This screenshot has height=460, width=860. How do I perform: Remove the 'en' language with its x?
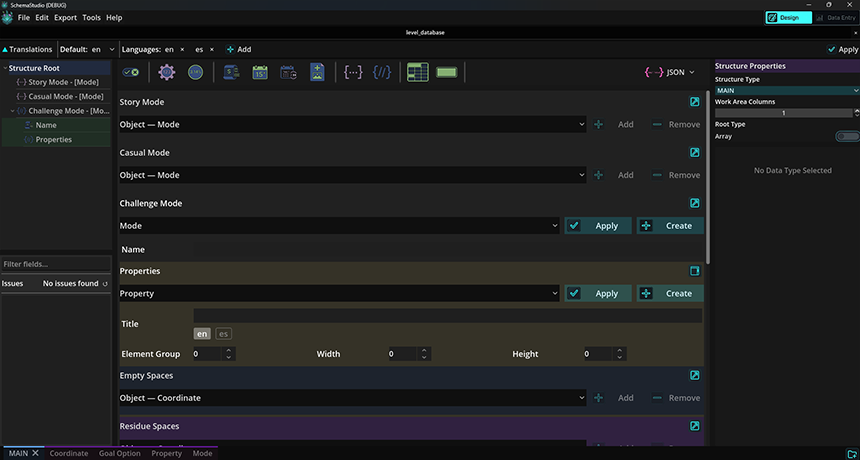182,49
